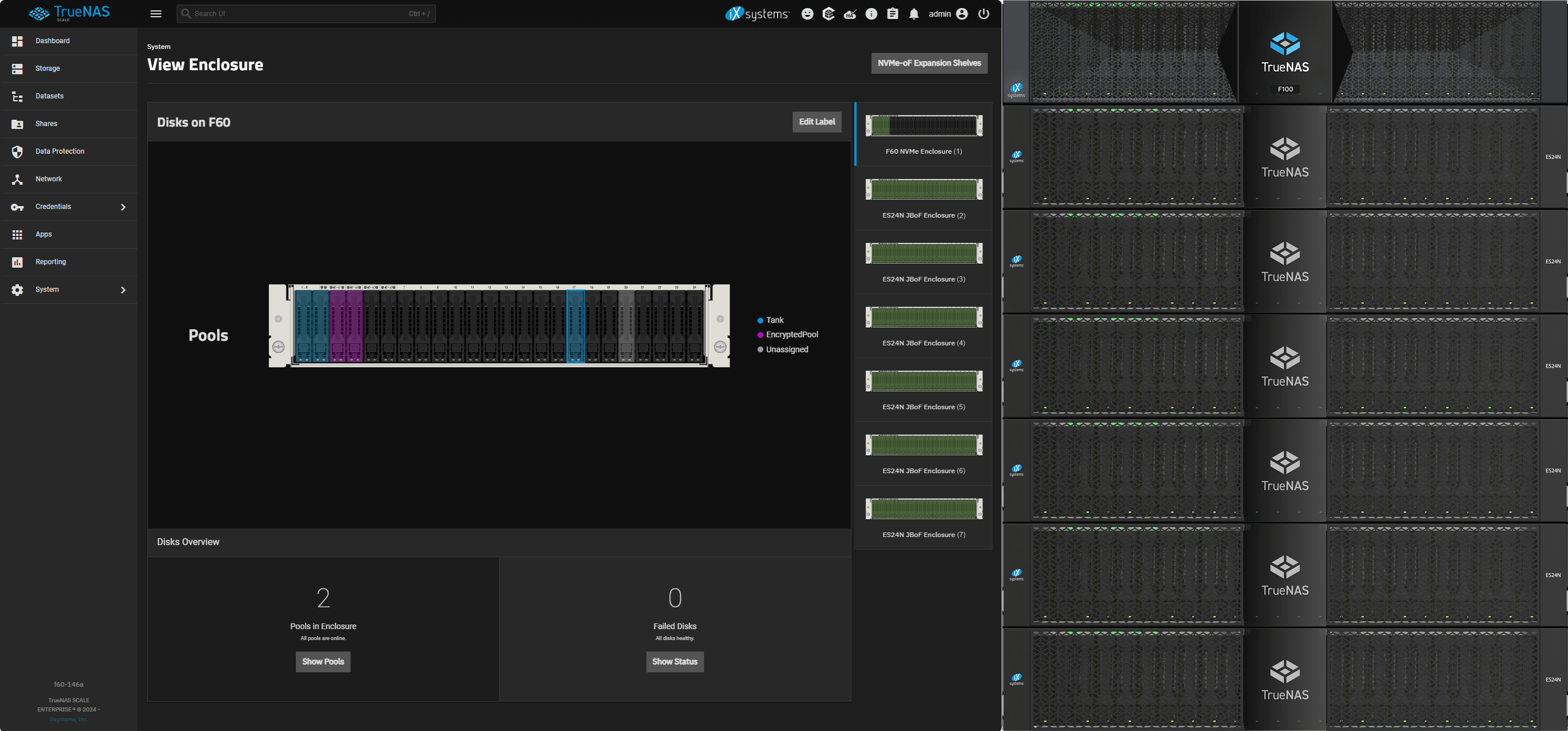Check the HA status cloud icon
This screenshot has width=1568, height=731.
pyautogui.click(x=850, y=14)
